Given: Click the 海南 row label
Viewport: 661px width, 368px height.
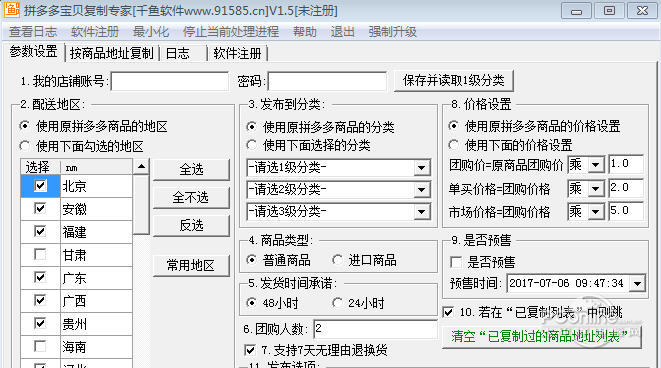Looking at the screenshot, I should (75, 347).
